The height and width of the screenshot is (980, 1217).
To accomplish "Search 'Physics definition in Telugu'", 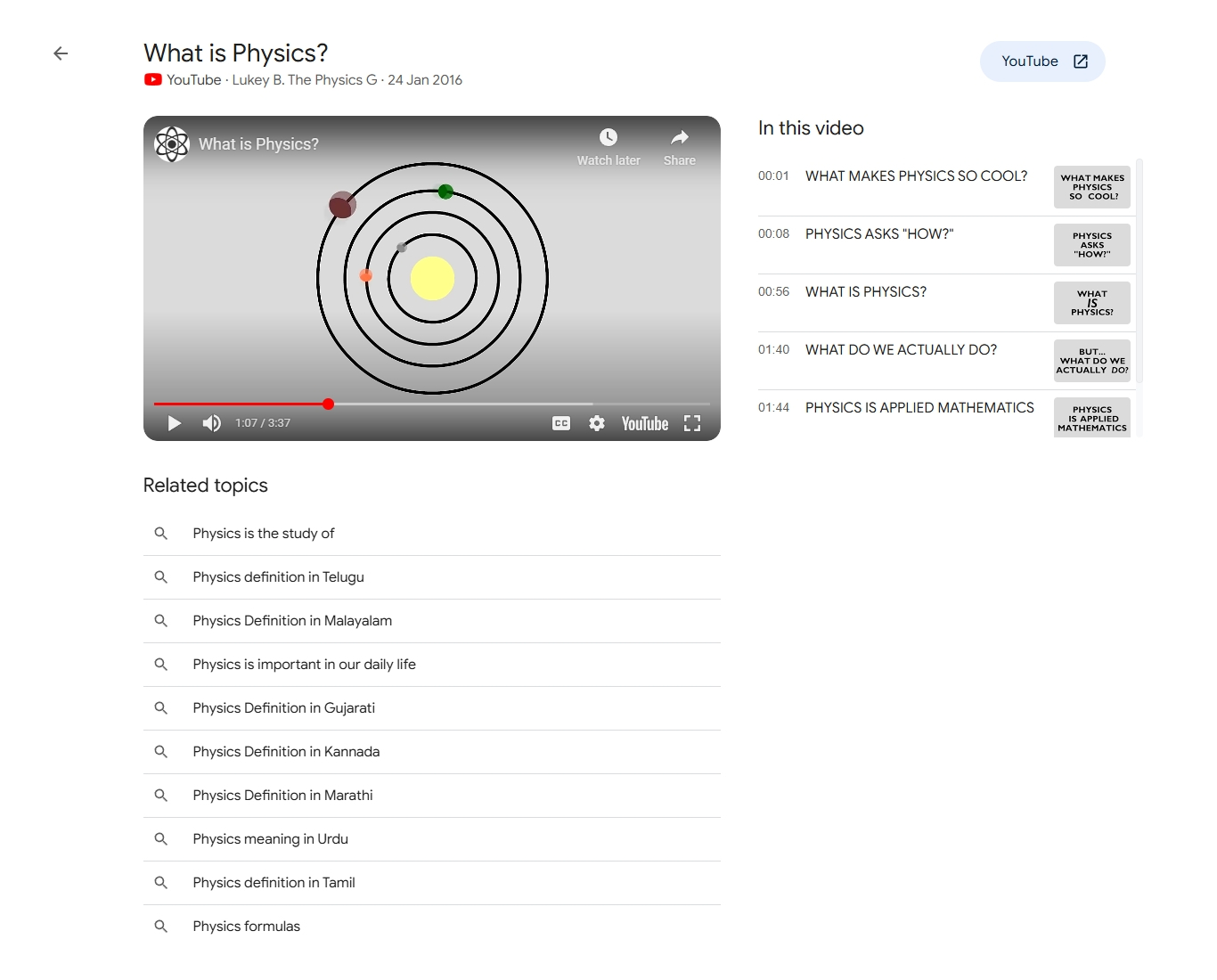I will tap(432, 577).
